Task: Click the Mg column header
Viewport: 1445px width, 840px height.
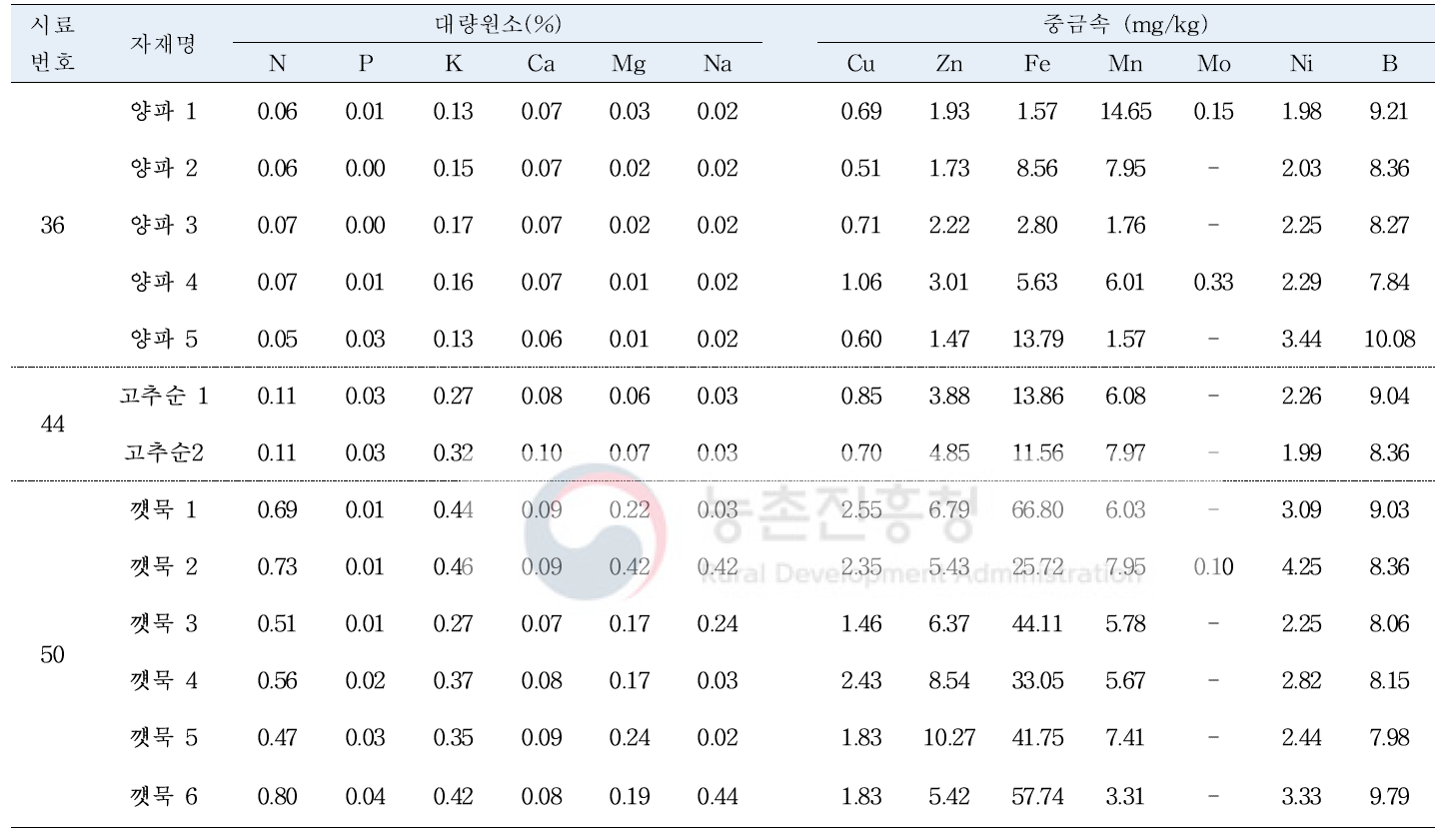Action: (629, 64)
